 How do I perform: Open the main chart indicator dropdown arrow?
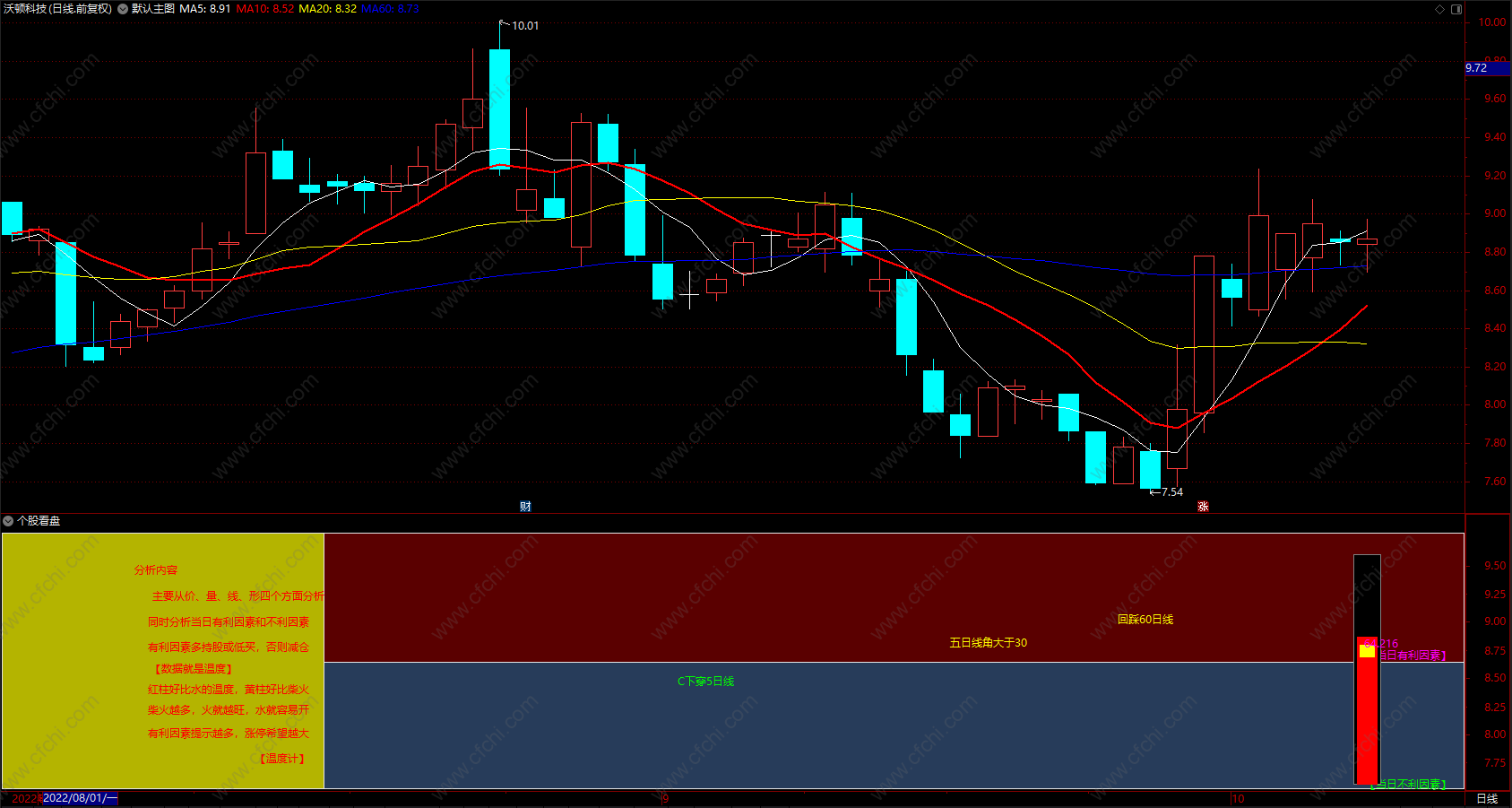pyautogui.click(x=123, y=9)
